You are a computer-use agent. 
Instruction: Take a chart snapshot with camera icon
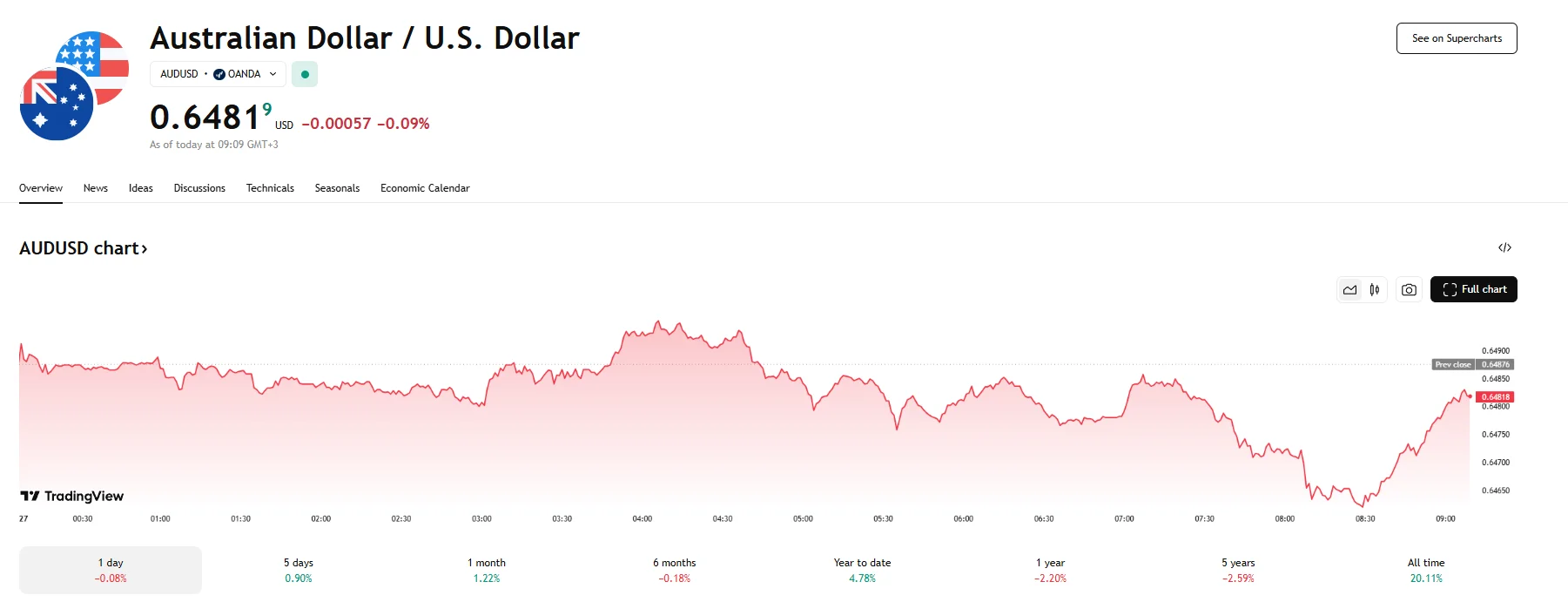tap(1409, 290)
